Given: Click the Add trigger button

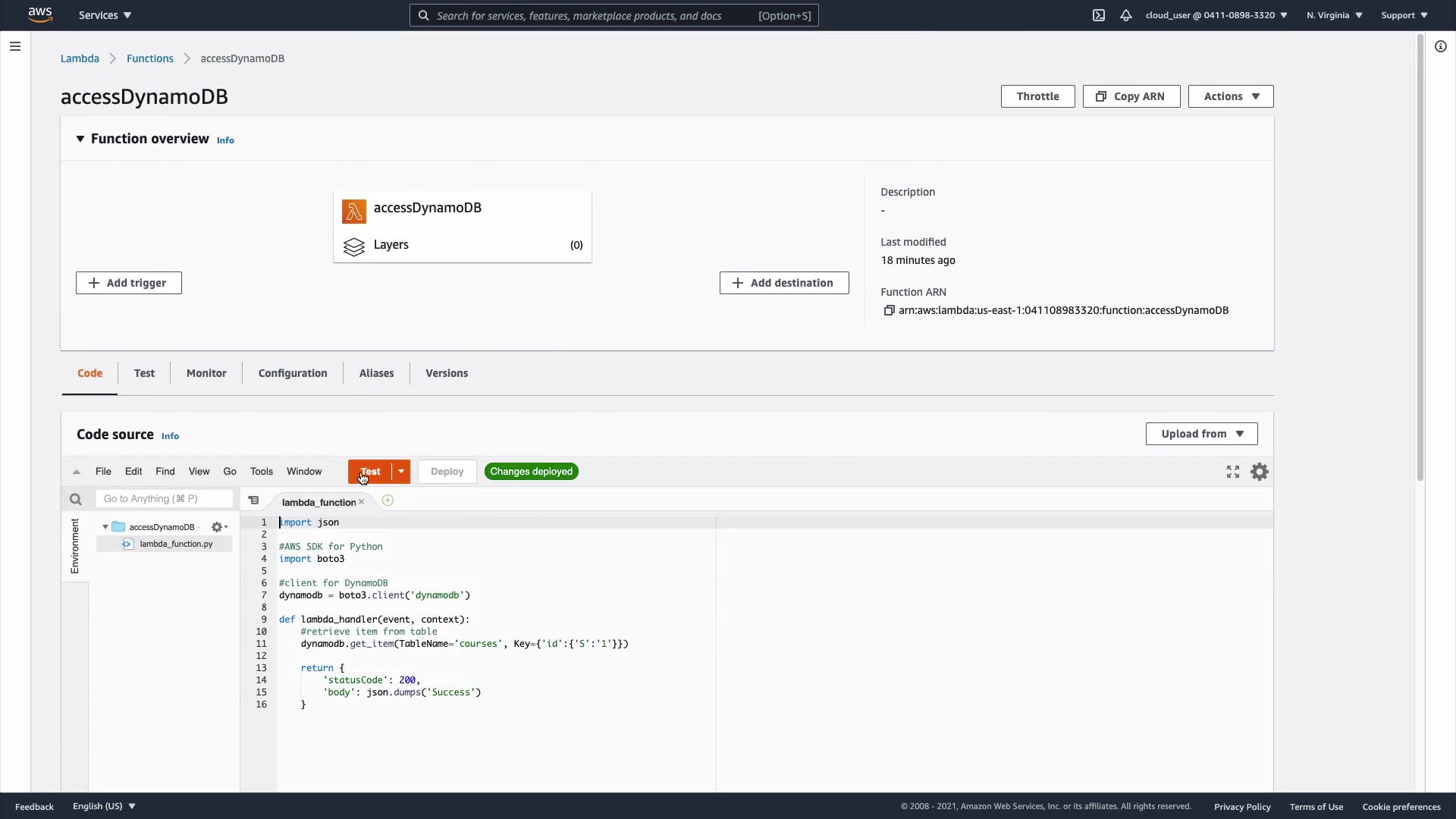Looking at the screenshot, I should tap(129, 283).
